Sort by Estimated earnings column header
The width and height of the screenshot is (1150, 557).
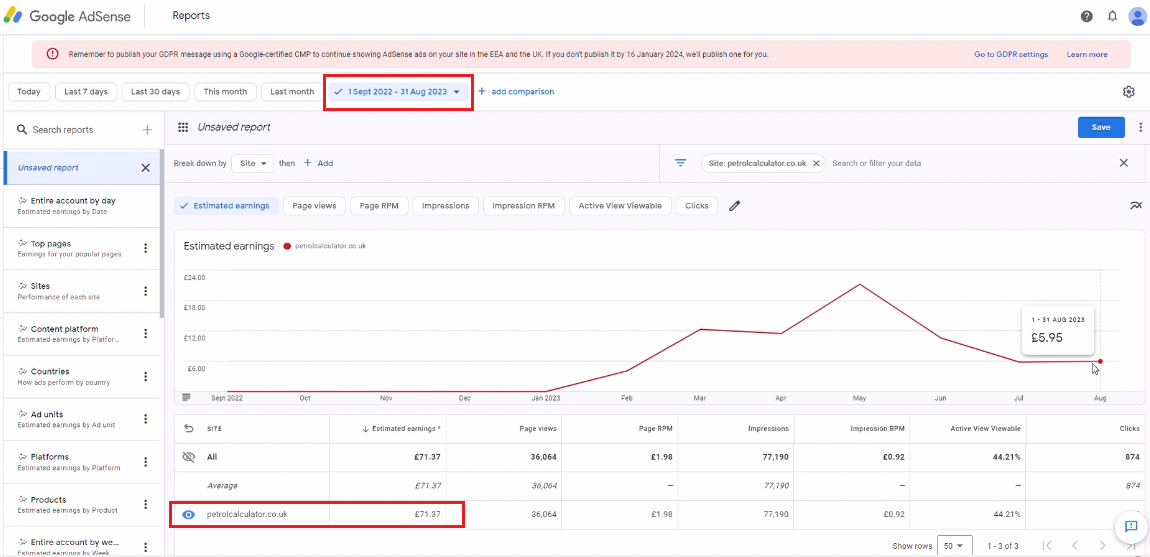pyautogui.click(x=402, y=429)
